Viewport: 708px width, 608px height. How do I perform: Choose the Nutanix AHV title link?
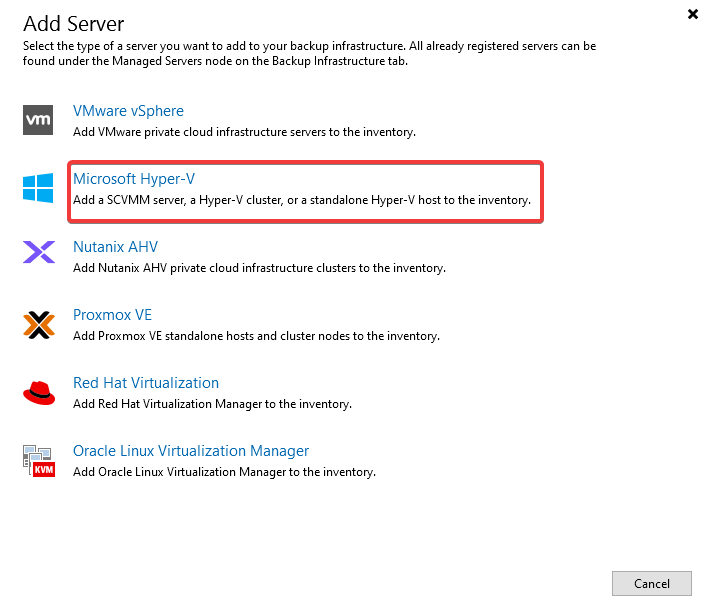coord(115,247)
